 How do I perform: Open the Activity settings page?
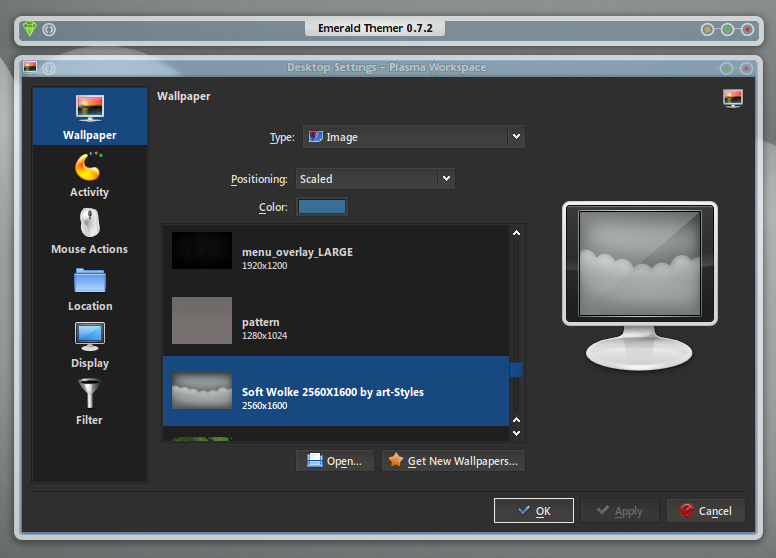[x=90, y=174]
